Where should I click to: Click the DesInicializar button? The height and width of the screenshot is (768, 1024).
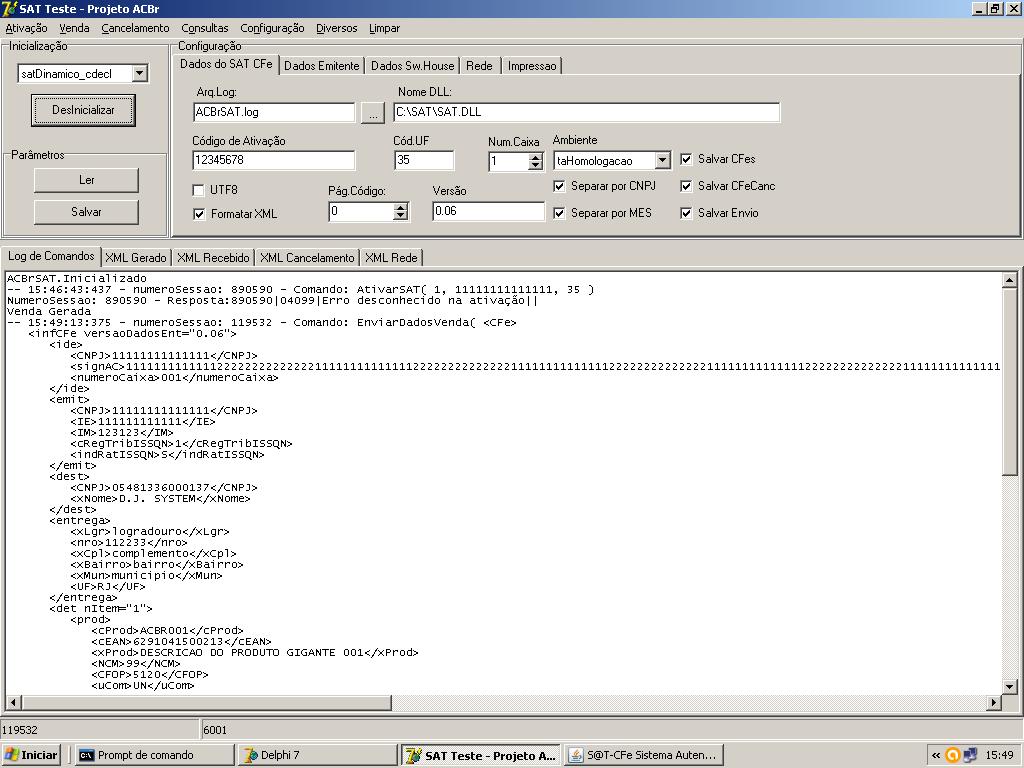(84, 110)
